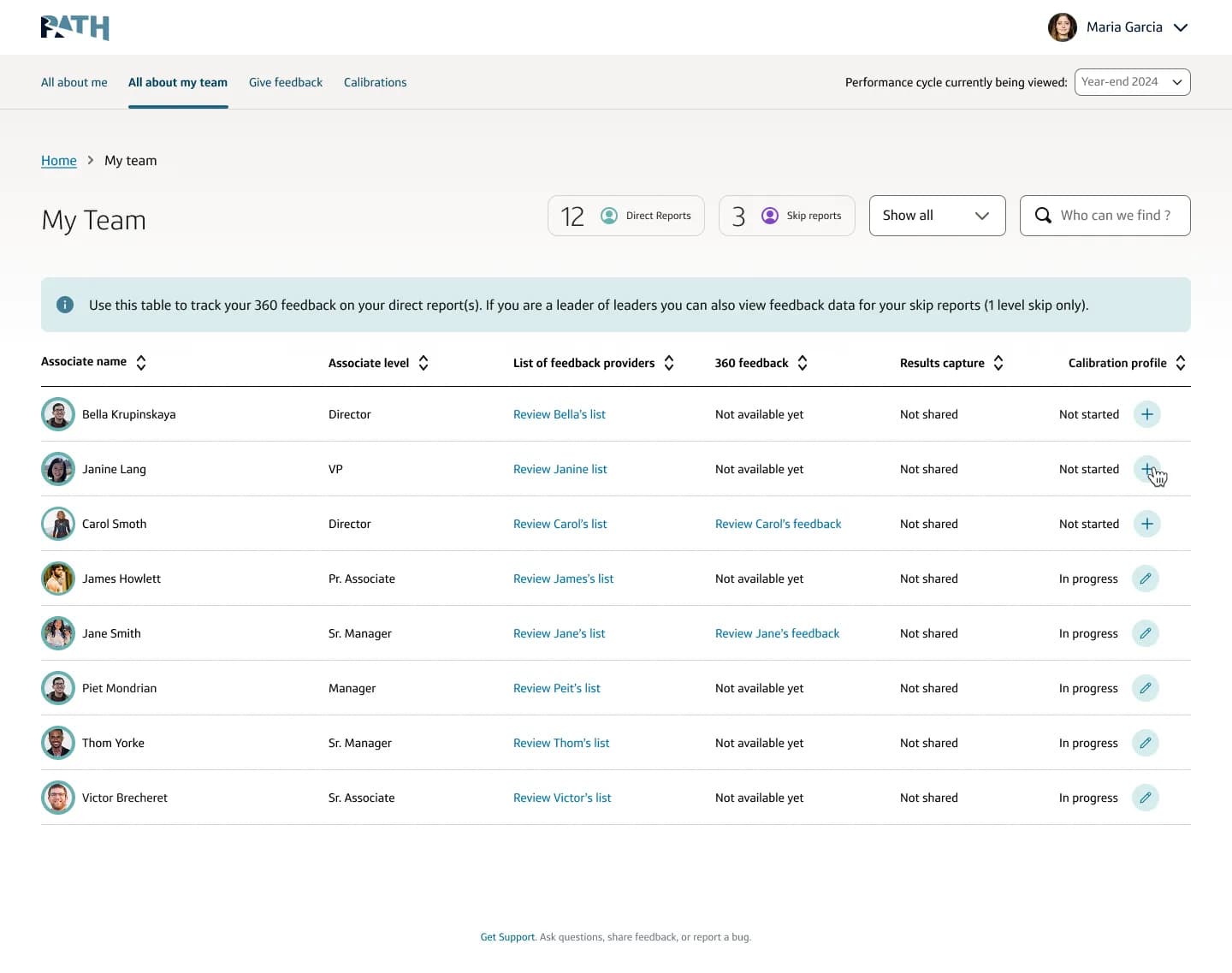Image resolution: width=1232 pixels, height=973 pixels.
Task: Open the Year-end 2024 cycle dropdown
Action: coord(1132,82)
